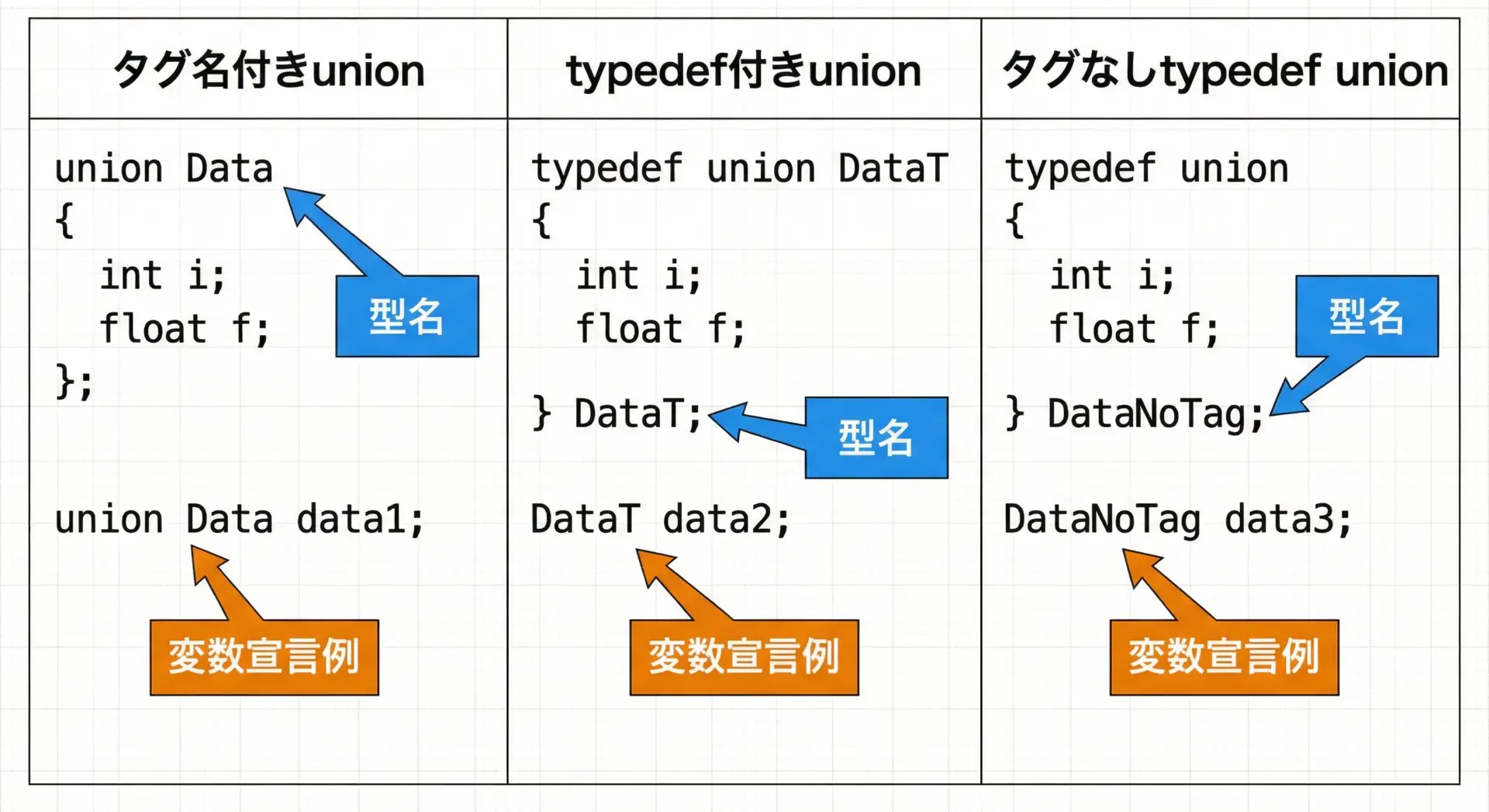Viewport: 1489px width, 812px height.
Task: Click the "typedef union DataT" code line
Action: pyautogui.click(x=739, y=169)
